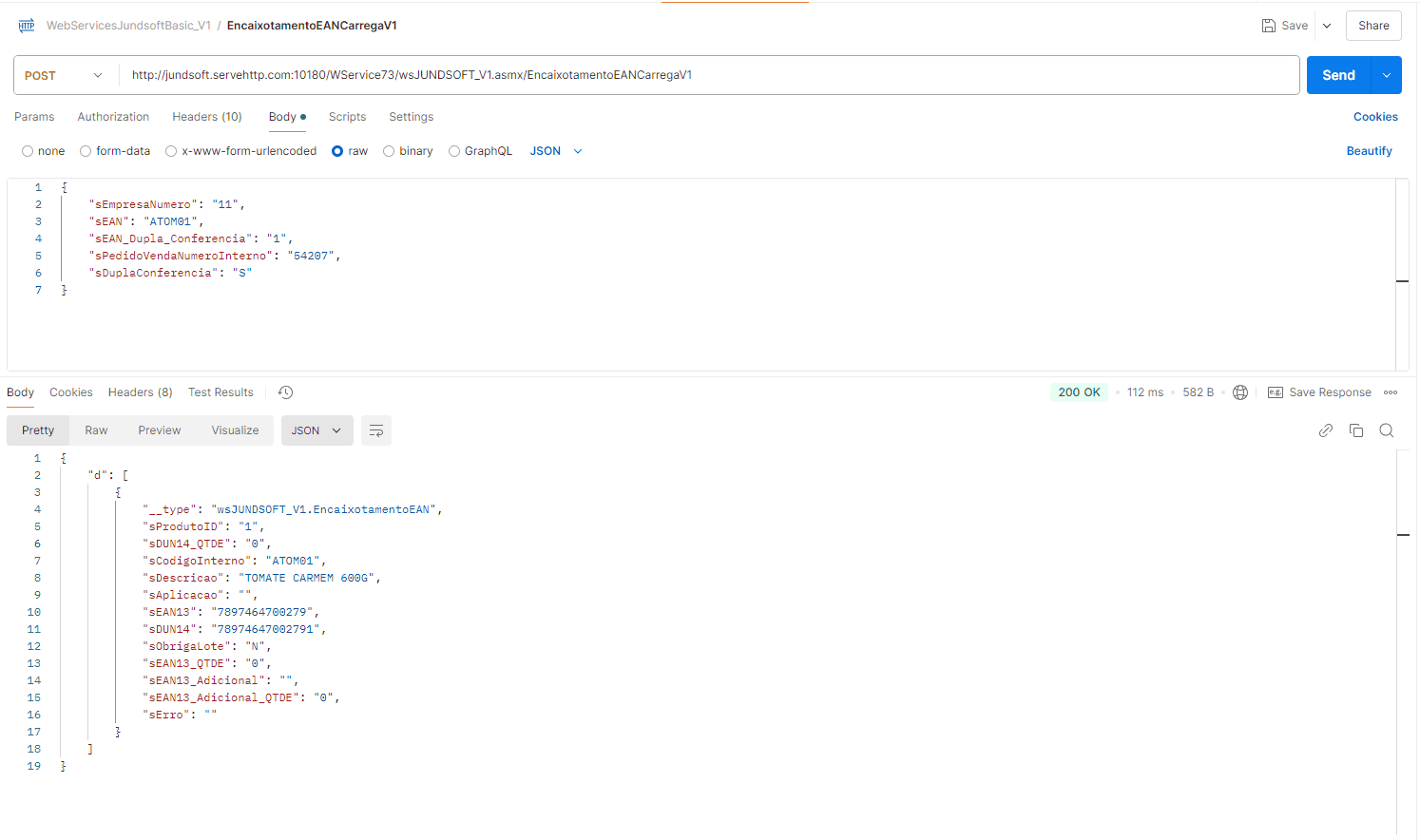Open the Send button dropdown arrow
This screenshot has height=840, width=1420.
pos(1387,75)
